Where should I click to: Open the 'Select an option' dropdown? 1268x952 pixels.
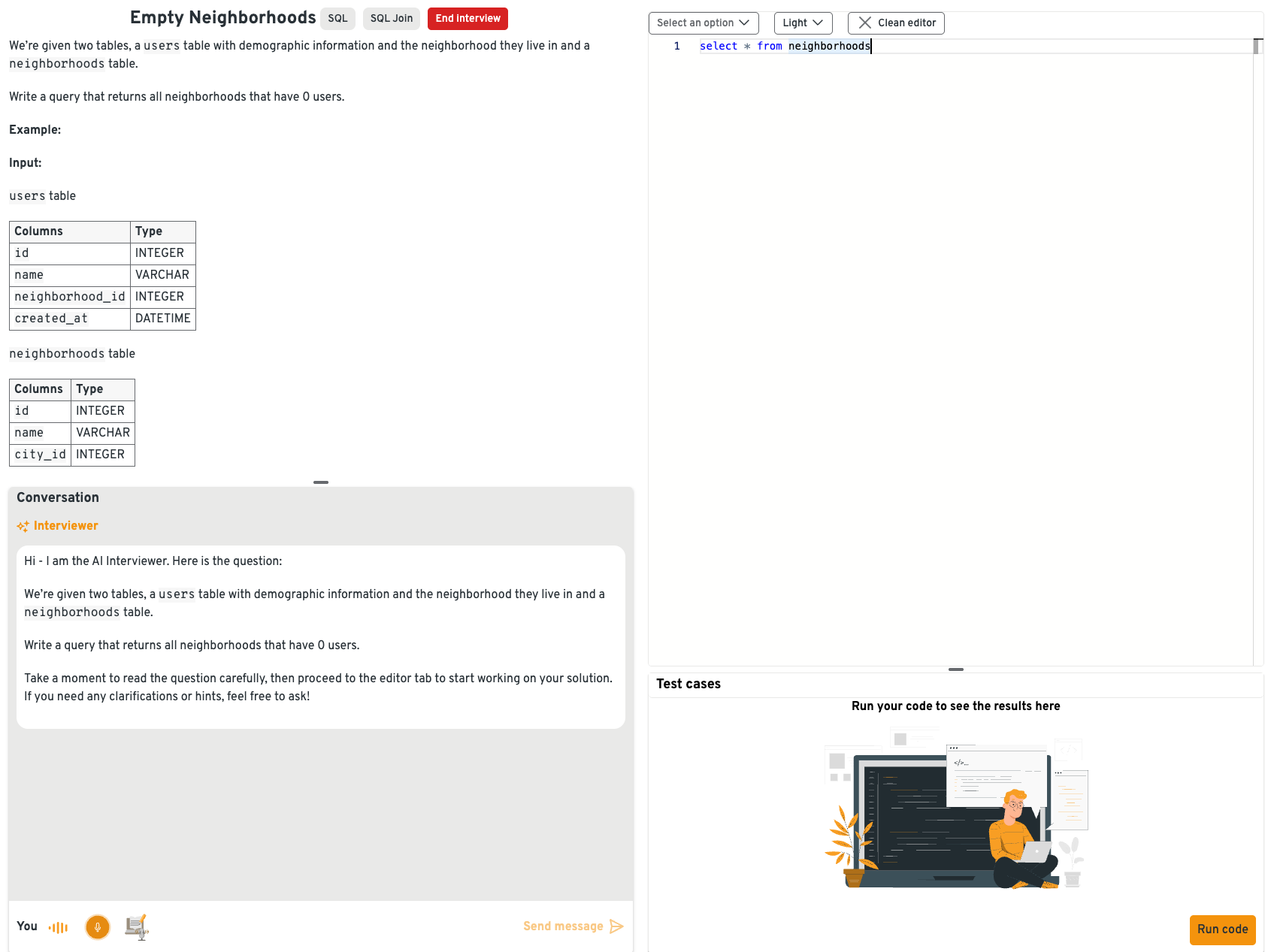point(703,23)
